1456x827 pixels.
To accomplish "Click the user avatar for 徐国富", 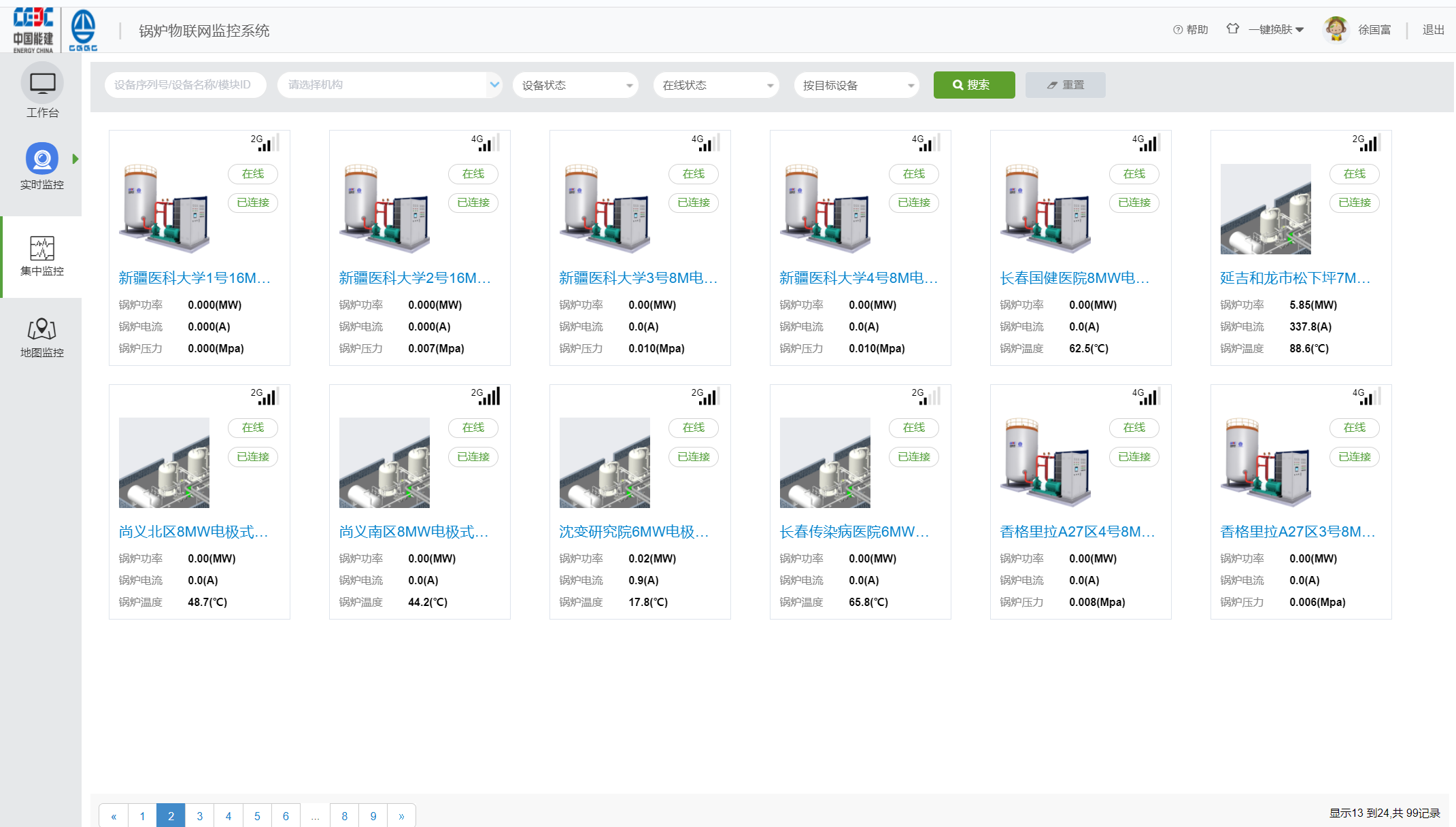I will click(x=1336, y=29).
